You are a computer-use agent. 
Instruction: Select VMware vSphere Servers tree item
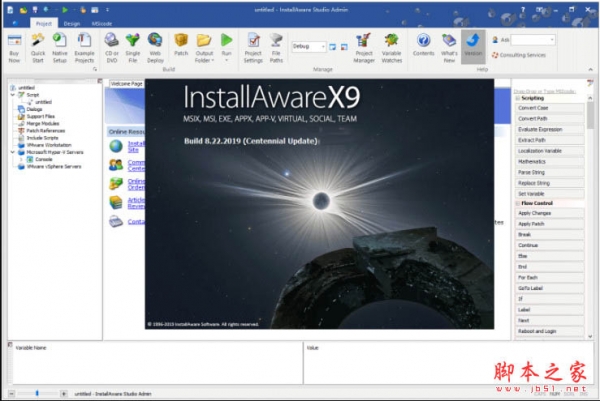click(54, 166)
